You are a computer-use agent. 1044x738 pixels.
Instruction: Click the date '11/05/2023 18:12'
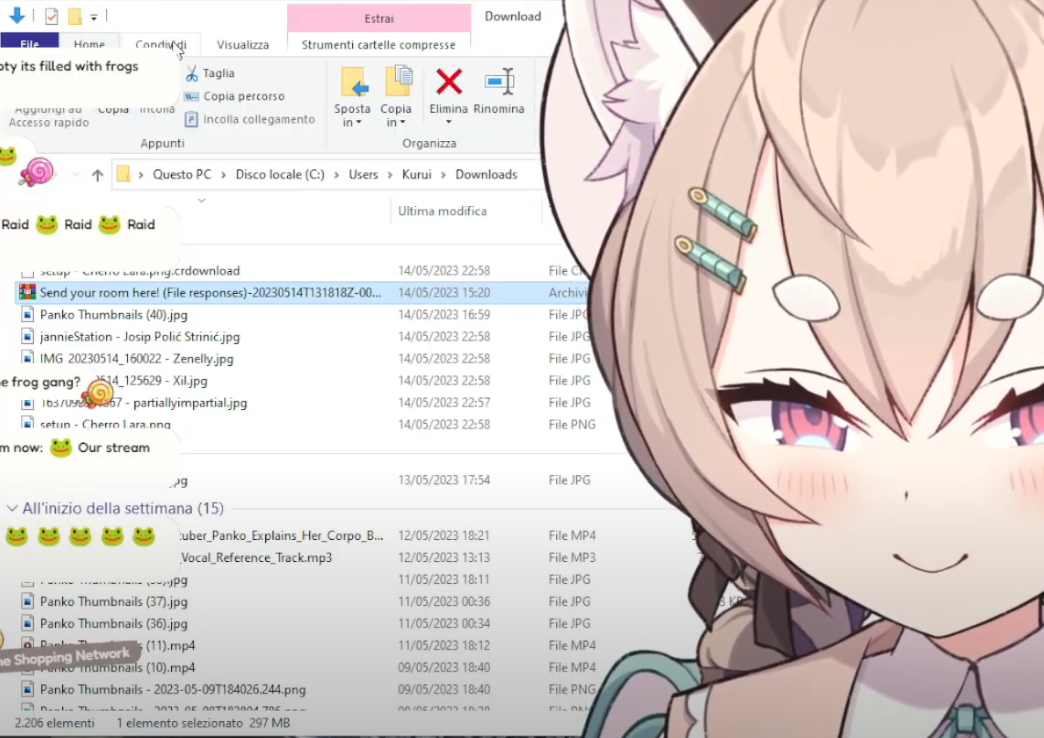tap(443, 645)
